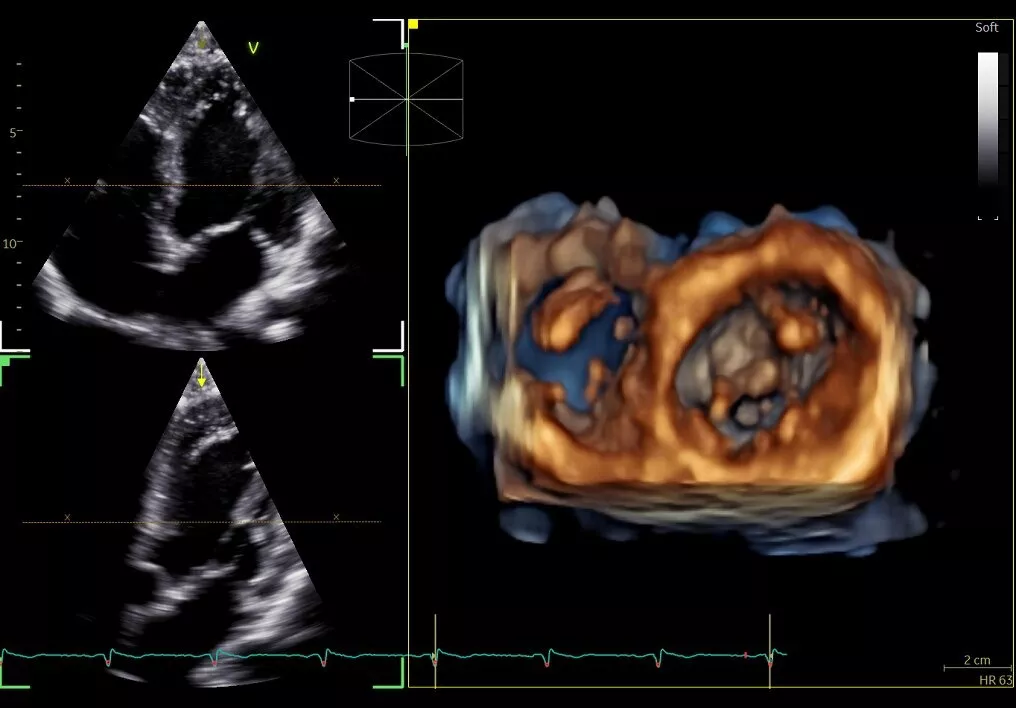1016x708 pixels.
Task: Click the green ECG trace
Action: click(x=393, y=656)
